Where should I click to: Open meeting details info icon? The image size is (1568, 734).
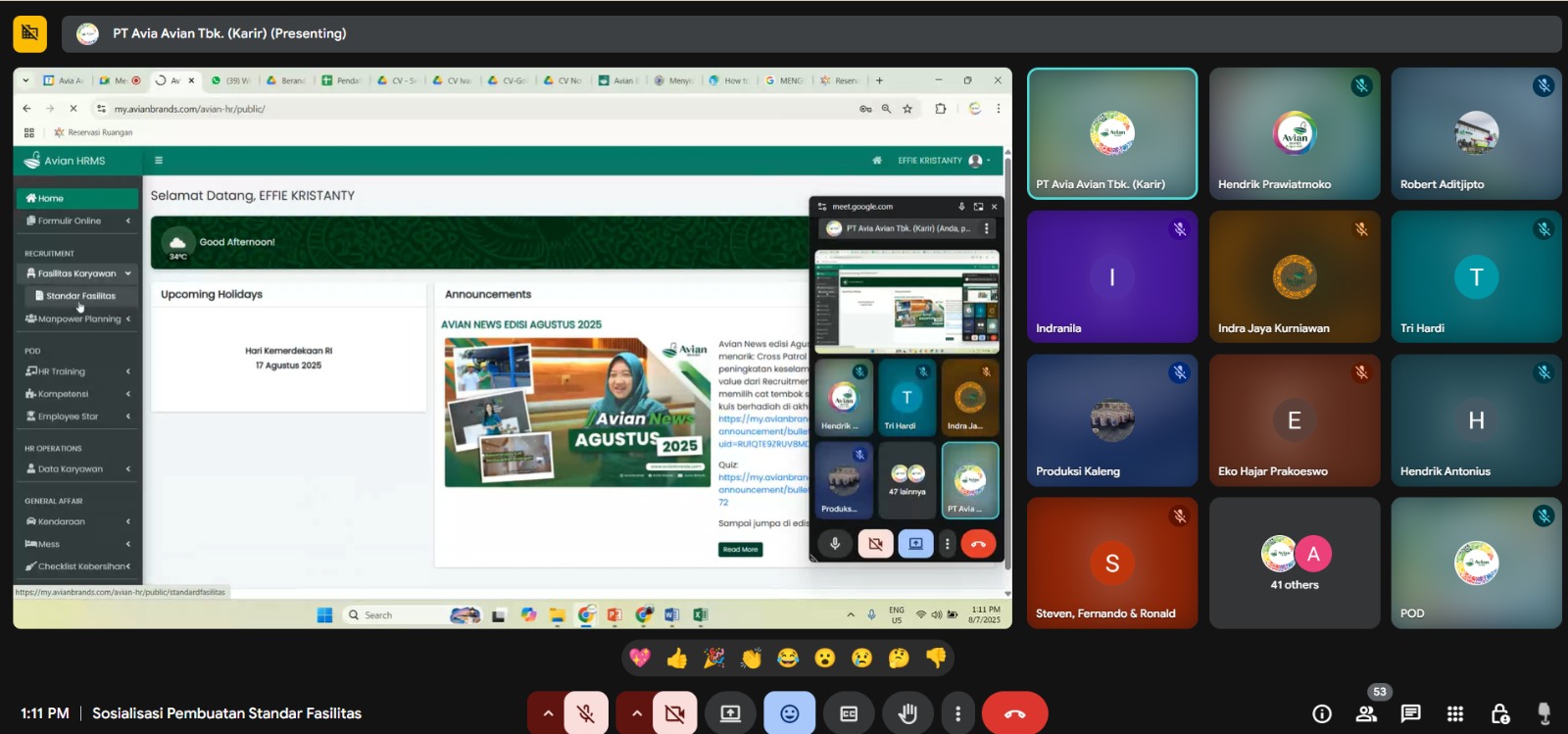click(x=1322, y=713)
